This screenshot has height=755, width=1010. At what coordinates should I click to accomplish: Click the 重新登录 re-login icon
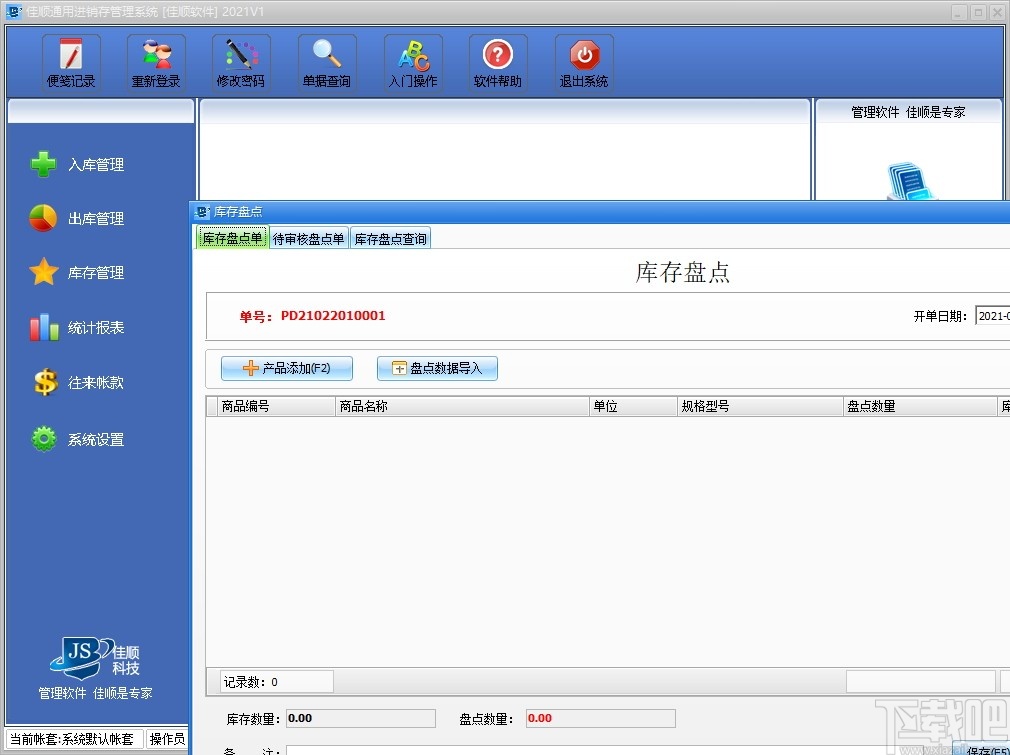click(155, 61)
